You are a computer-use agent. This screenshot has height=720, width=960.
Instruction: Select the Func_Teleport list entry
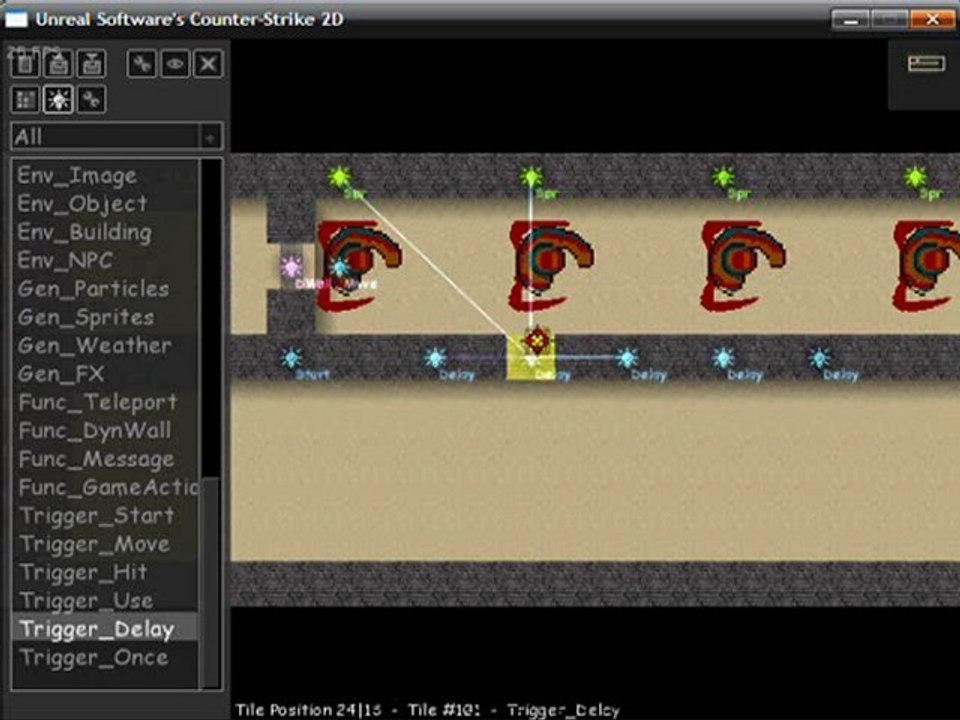105,402
